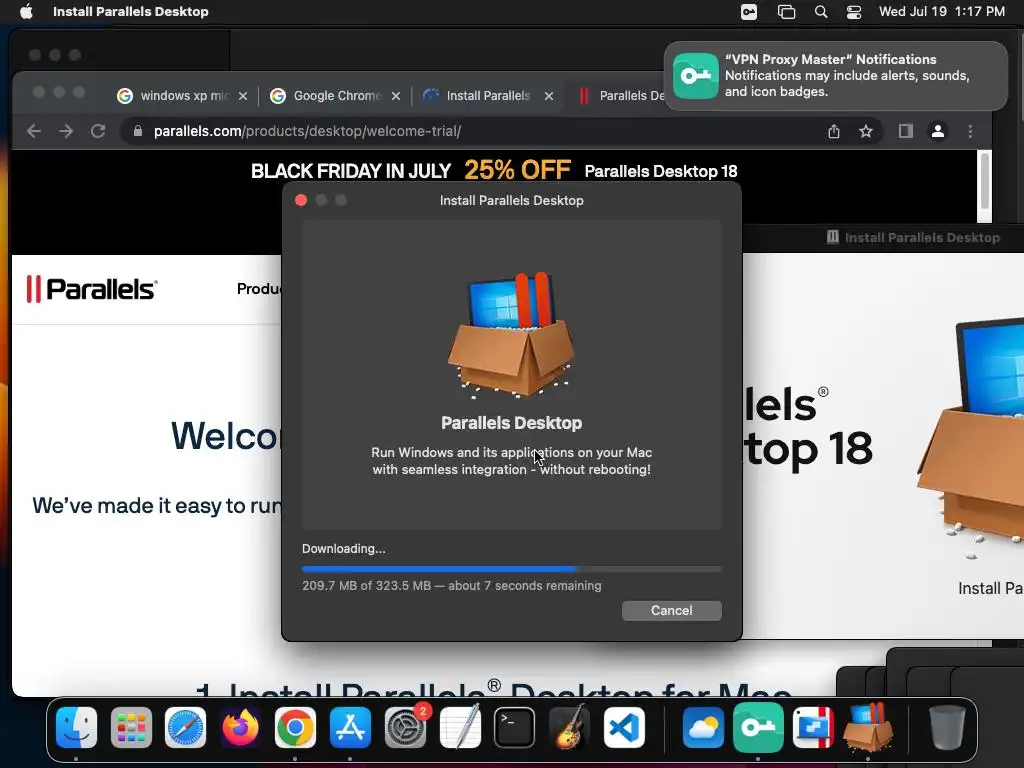This screenshot has width=1024, height=768.
Task: Click the 'Downloading...' status text
Action: coord(344,549)
